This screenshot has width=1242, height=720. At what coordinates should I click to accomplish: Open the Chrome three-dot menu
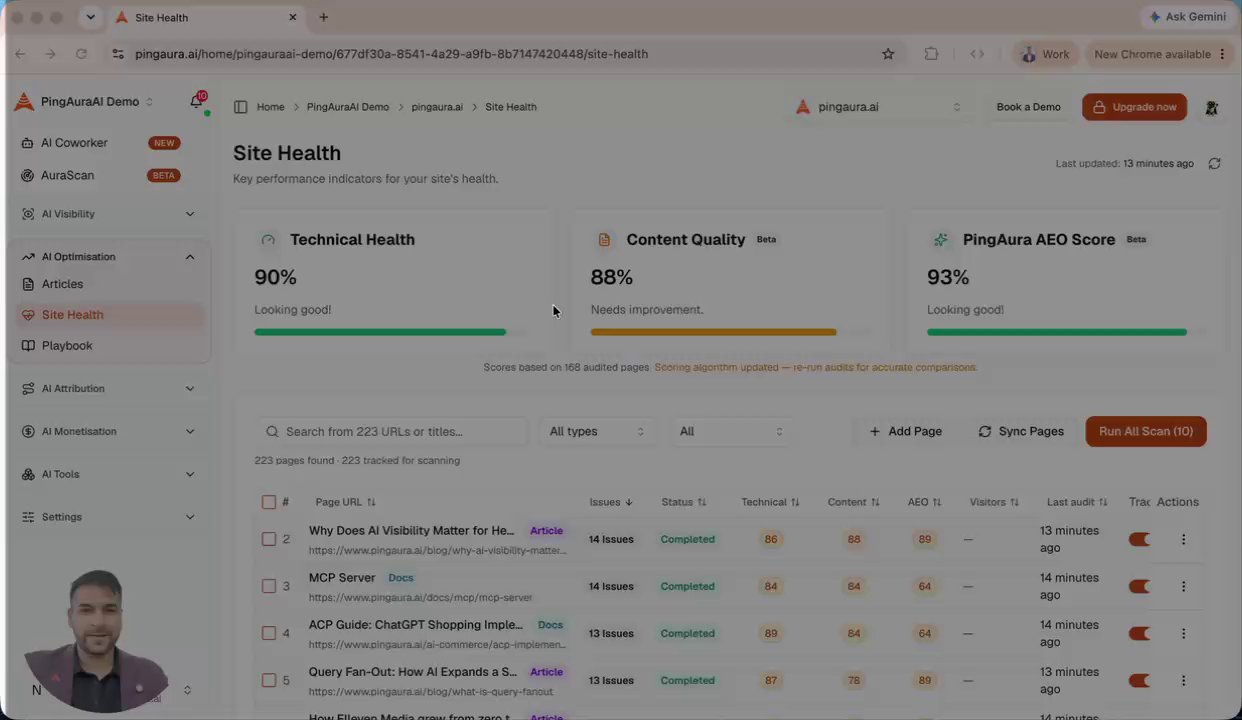(x=1222, y=54)
